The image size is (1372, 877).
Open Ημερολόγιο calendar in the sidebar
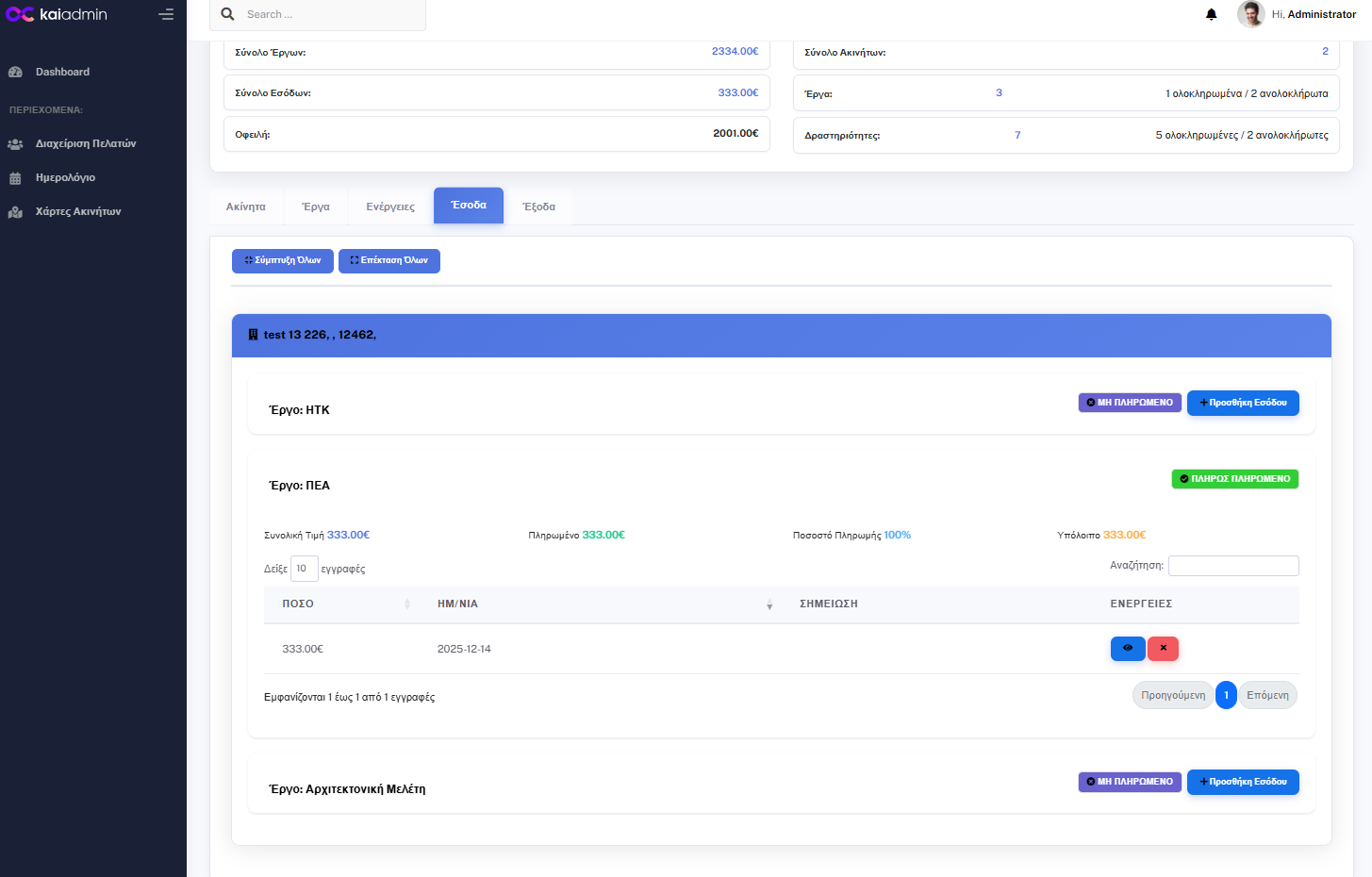65,177
